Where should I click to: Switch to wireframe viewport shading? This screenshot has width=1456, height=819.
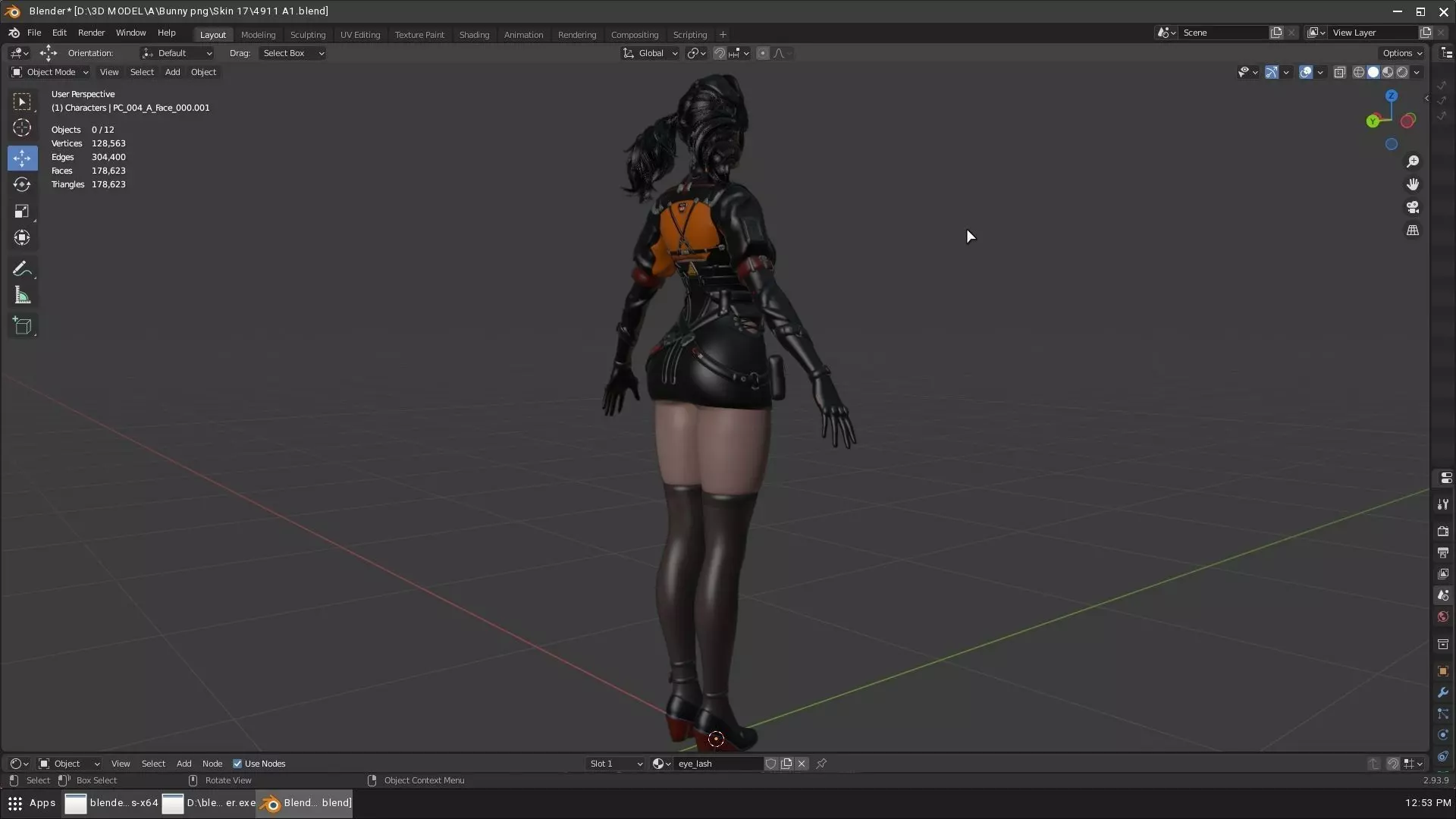tap(1359, 72)
